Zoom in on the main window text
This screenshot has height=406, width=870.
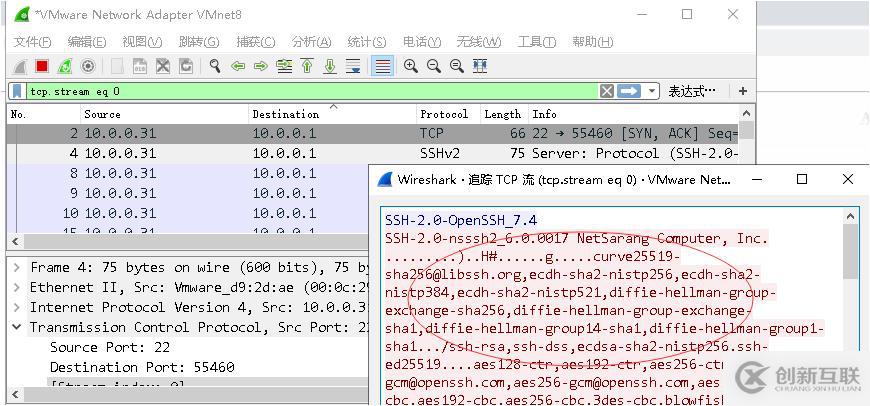[x=411, y=67]
